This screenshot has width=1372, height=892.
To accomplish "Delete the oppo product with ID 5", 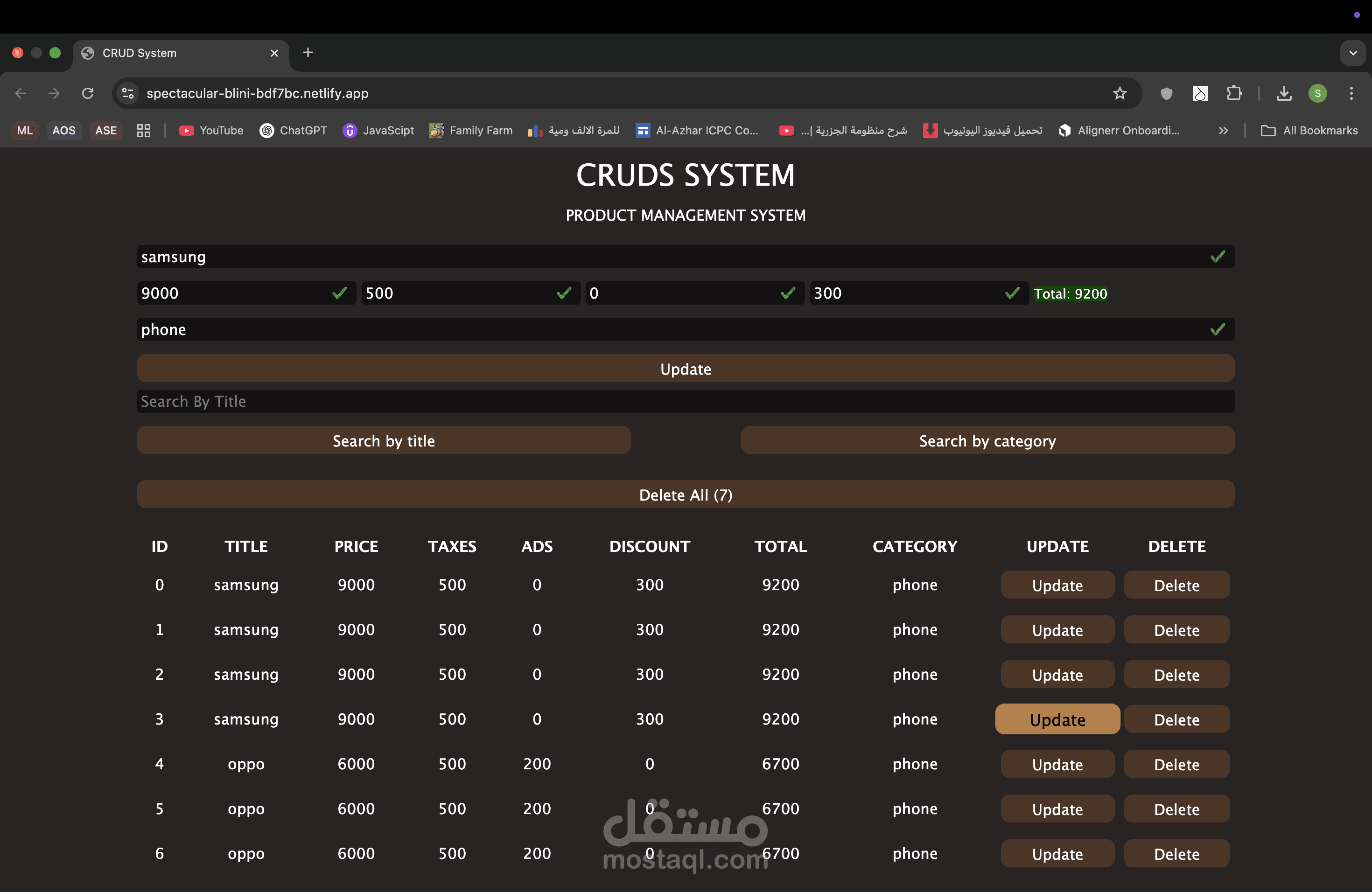I will [1176, 809].
